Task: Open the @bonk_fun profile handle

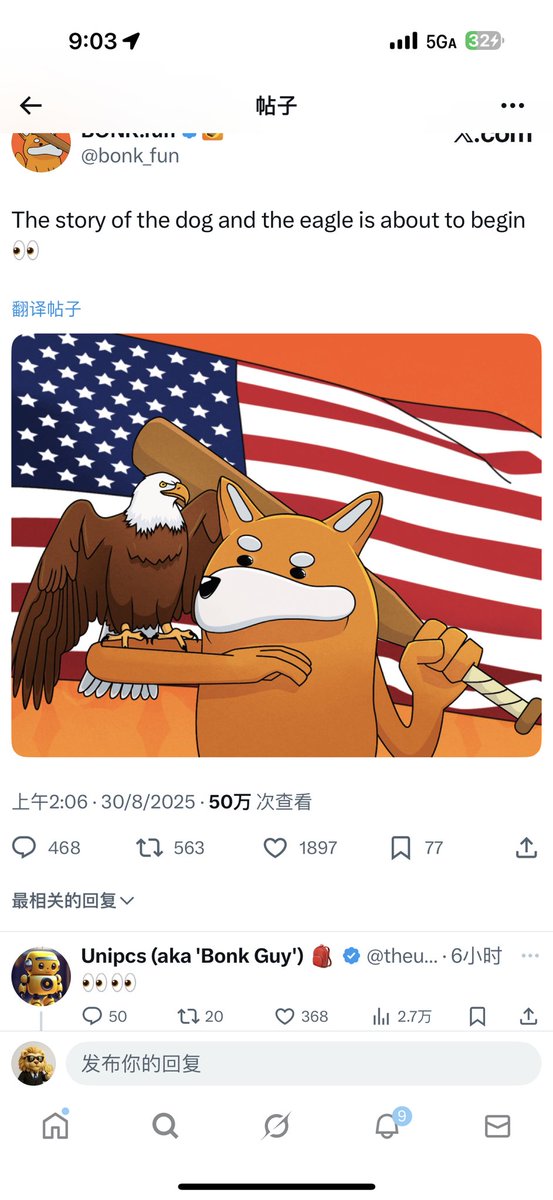Action: 129,156
